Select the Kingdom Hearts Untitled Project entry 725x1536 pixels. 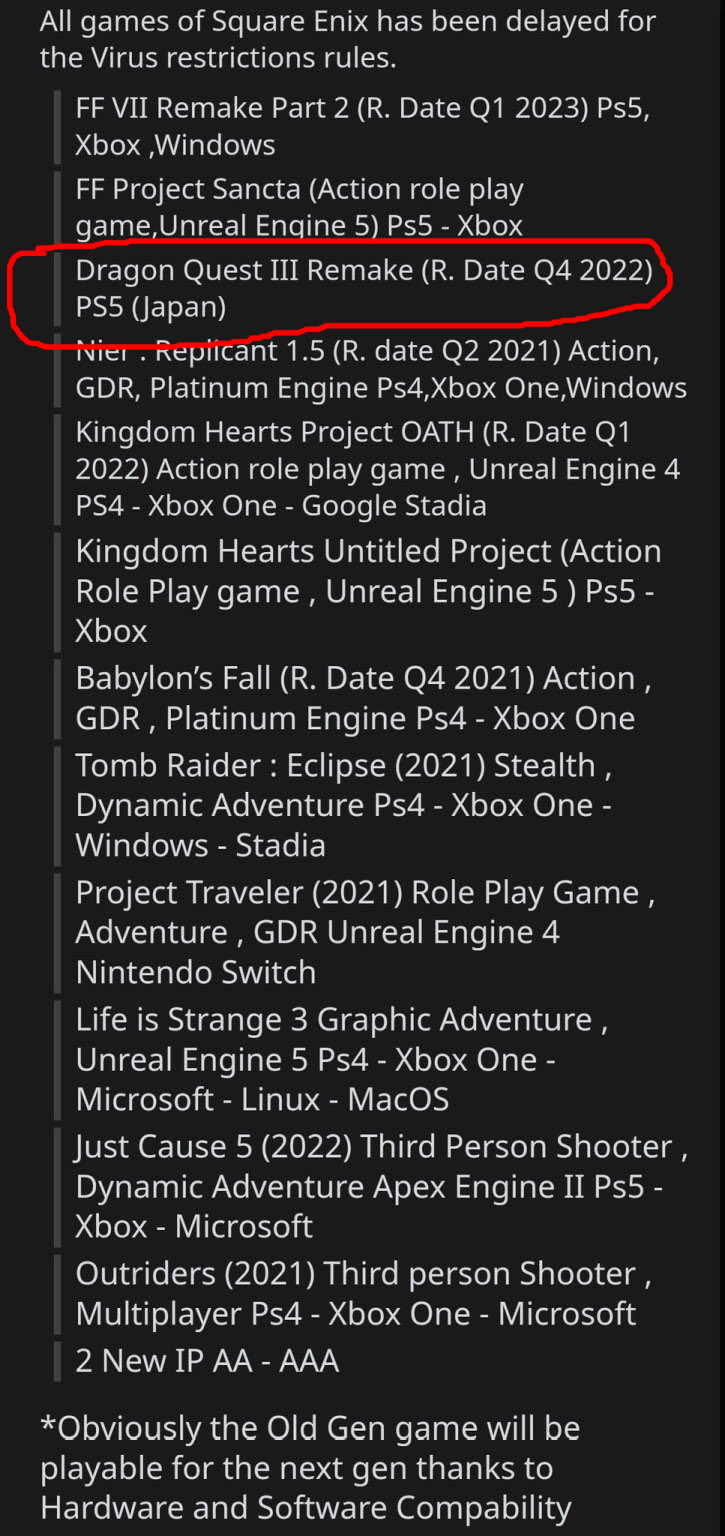coord(368,591)
